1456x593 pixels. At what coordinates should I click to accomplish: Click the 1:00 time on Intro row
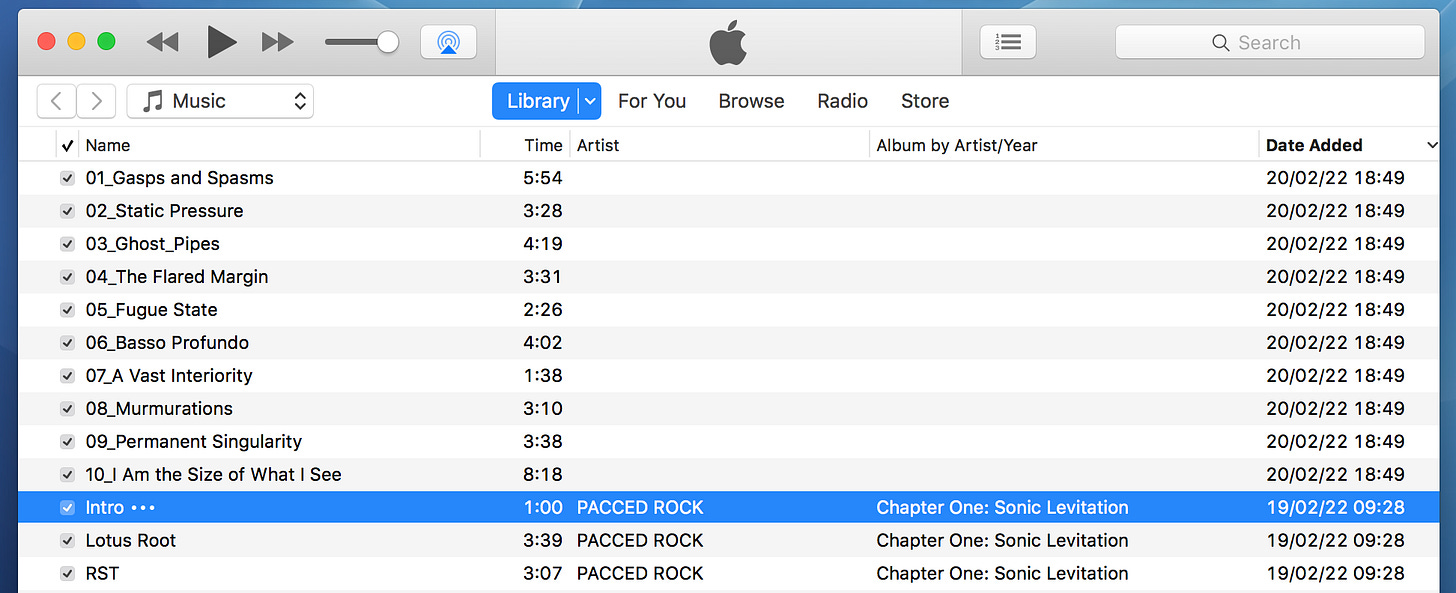[543, 508]
